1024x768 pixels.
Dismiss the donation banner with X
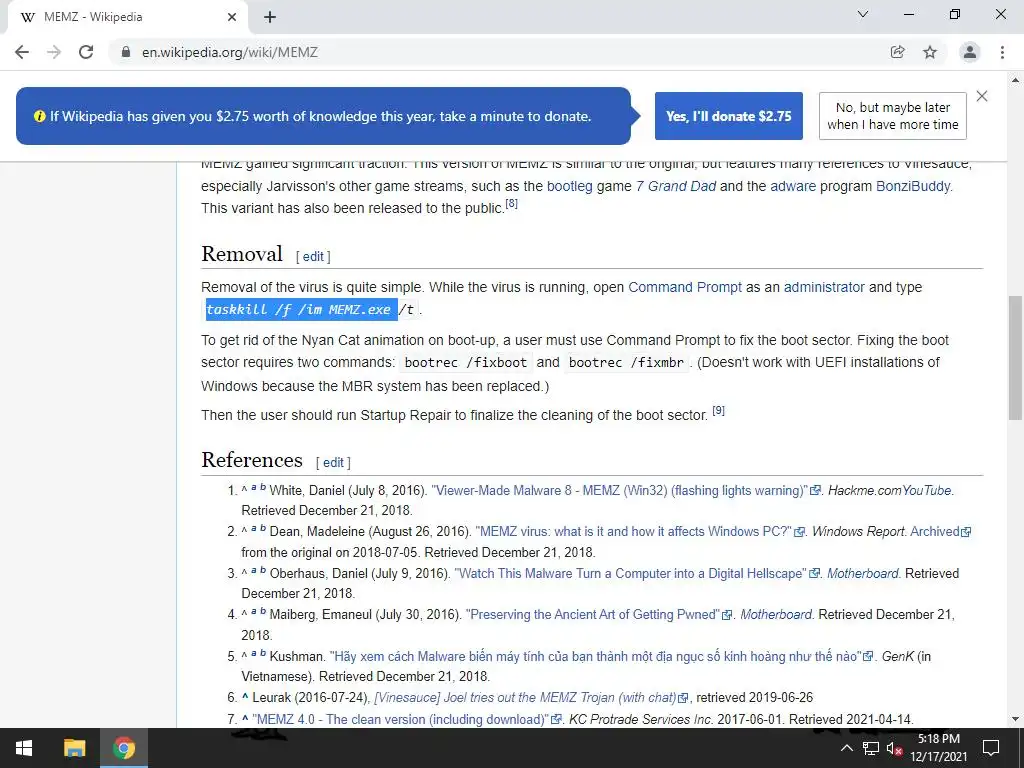pos(982,96)
